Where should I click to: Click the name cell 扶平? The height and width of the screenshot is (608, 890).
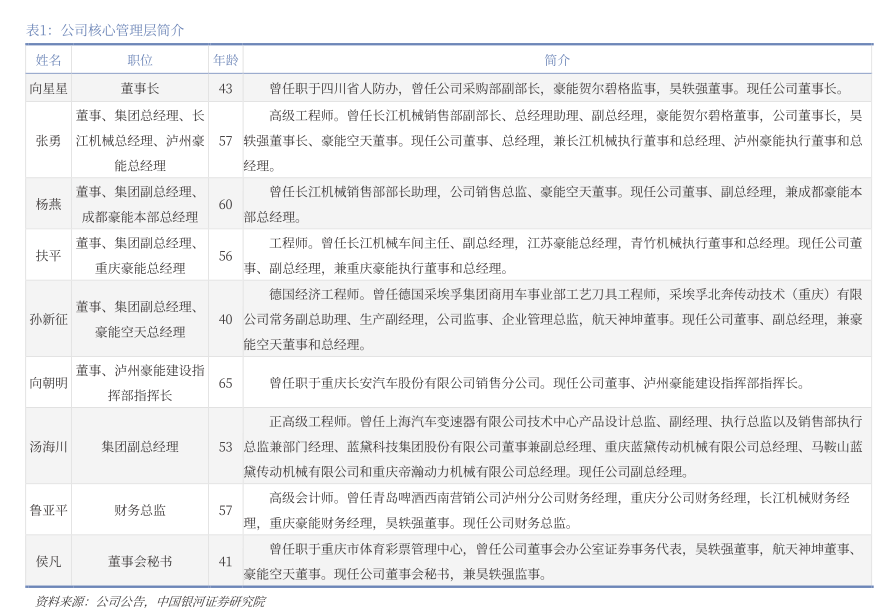pyautogui.click(x=48, y=255)
